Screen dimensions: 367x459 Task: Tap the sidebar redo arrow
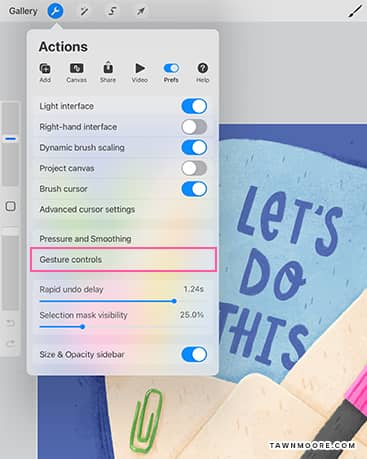pos(11,343)
